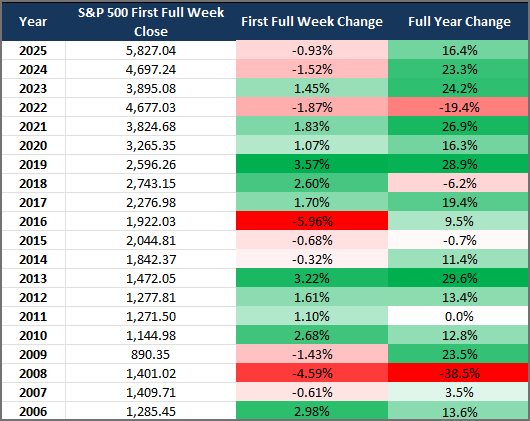Select the S&P 500 First Full Week Close header

tap(151, 22)
